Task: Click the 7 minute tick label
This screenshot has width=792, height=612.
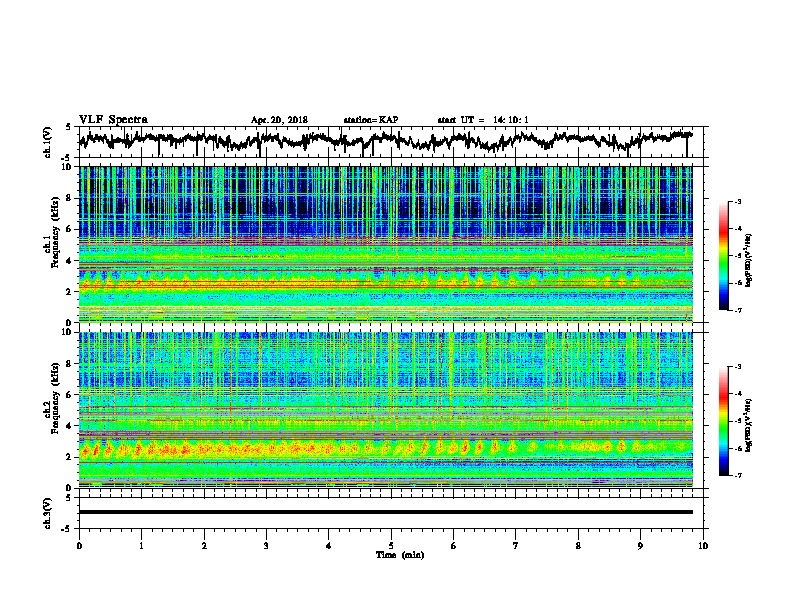Action: [x=516, y=545]
